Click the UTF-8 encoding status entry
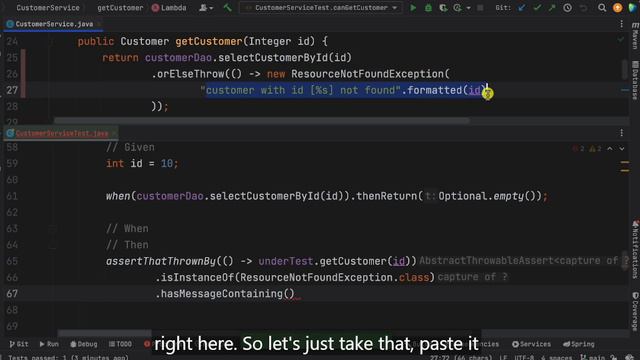Screen dimensions: 640x360 coord(524,358)
